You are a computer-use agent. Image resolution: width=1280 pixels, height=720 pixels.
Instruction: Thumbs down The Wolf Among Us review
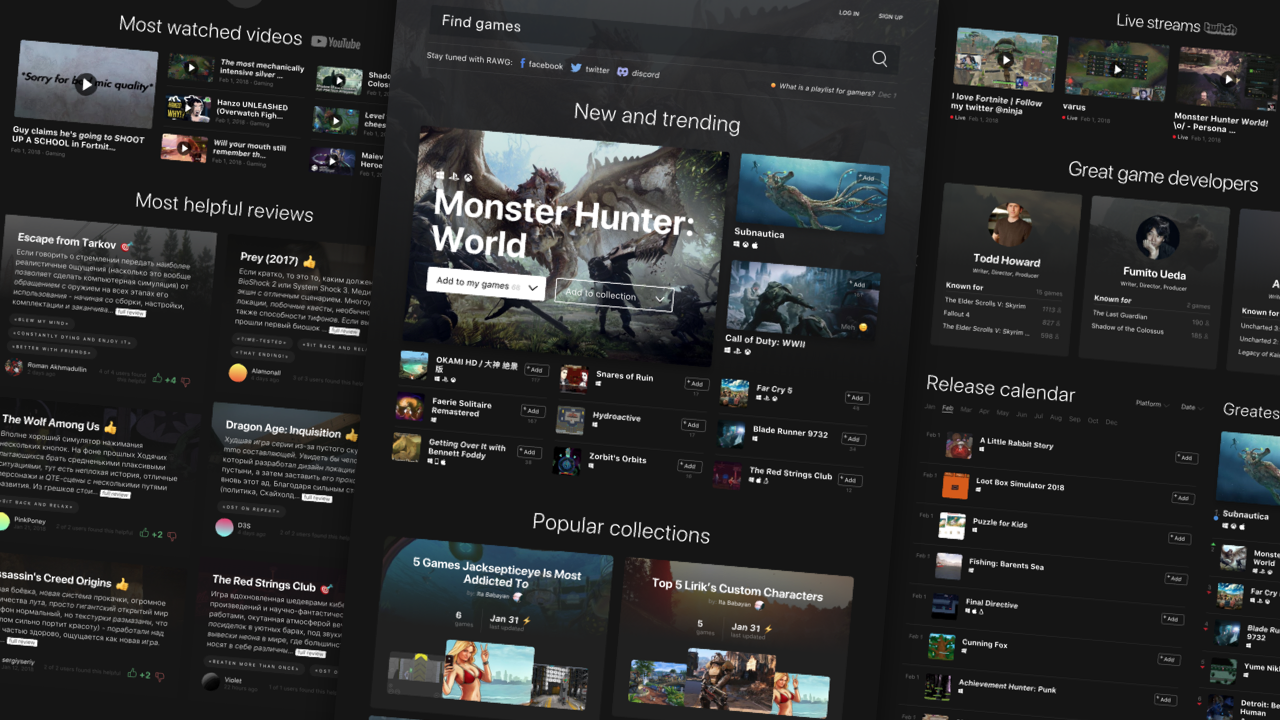[x=171, y=536]
